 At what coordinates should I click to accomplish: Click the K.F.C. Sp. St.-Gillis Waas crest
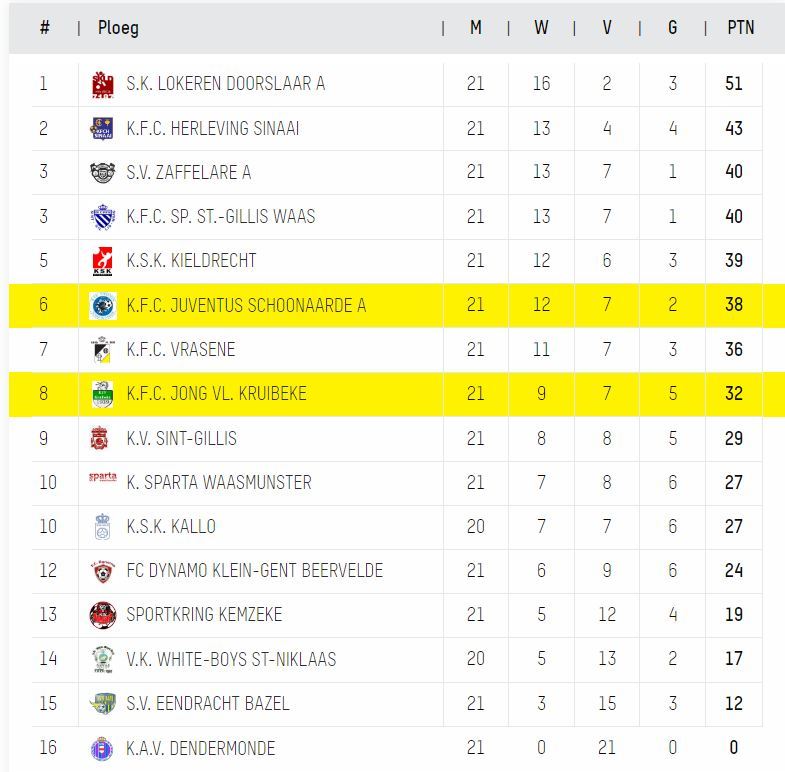pyautogui.click(x=102, y=217)
